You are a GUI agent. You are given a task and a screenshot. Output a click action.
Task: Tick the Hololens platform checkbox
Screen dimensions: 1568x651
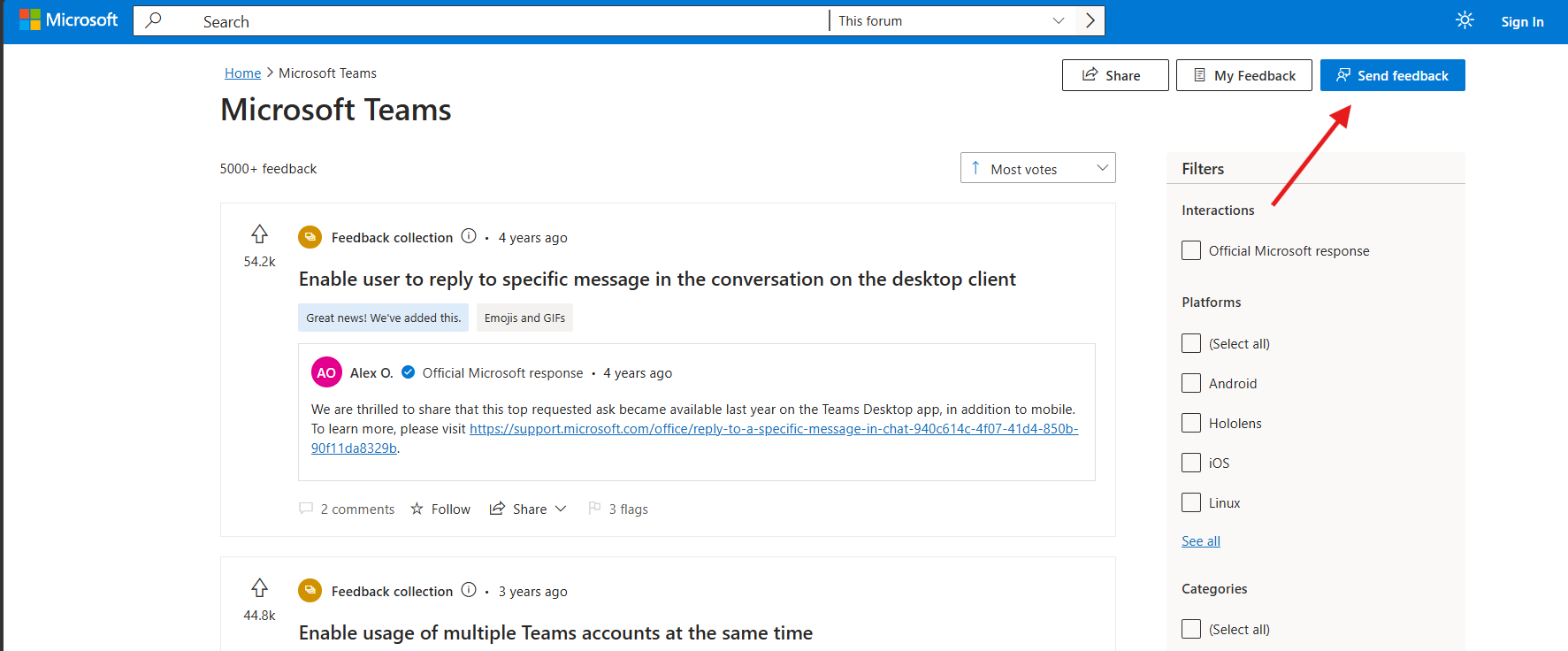point(1191,423)
